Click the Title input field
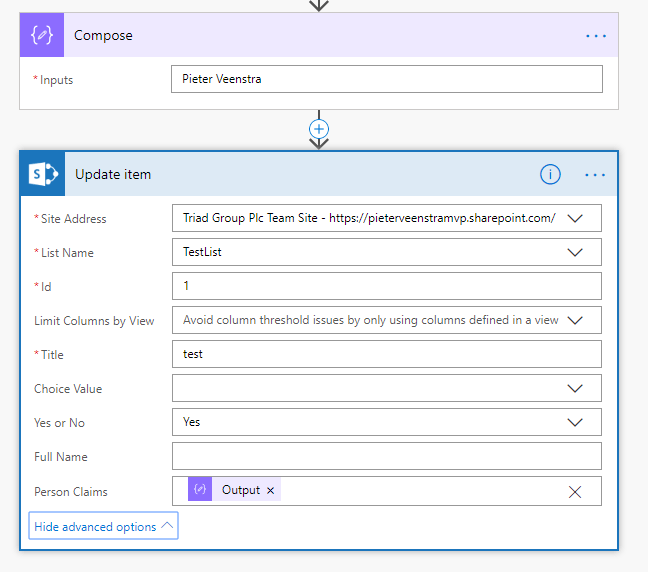The image size is (648, 572). 387,354
